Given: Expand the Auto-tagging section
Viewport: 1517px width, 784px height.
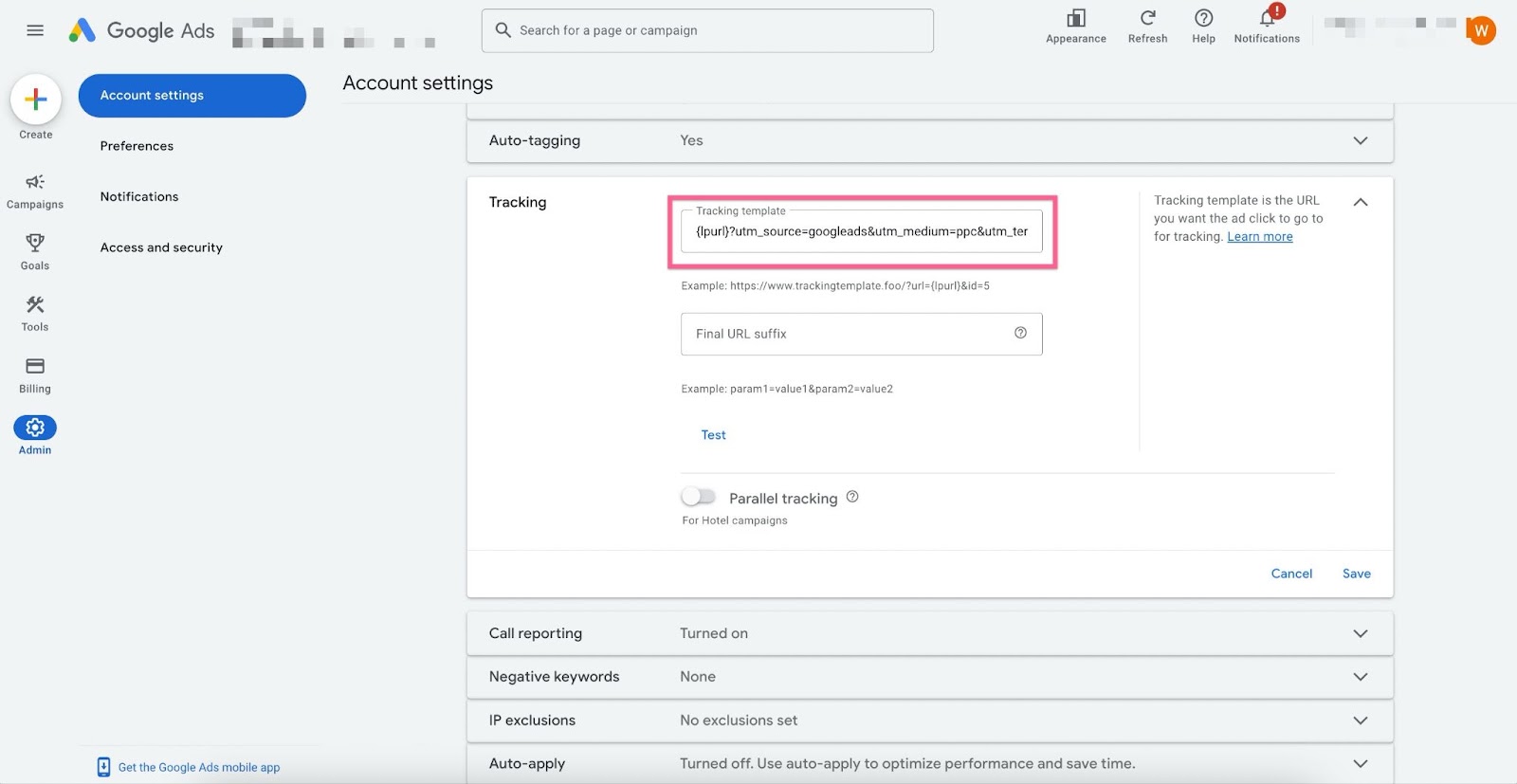Looking at the screenshot, I should click(x=1360, y=140).
